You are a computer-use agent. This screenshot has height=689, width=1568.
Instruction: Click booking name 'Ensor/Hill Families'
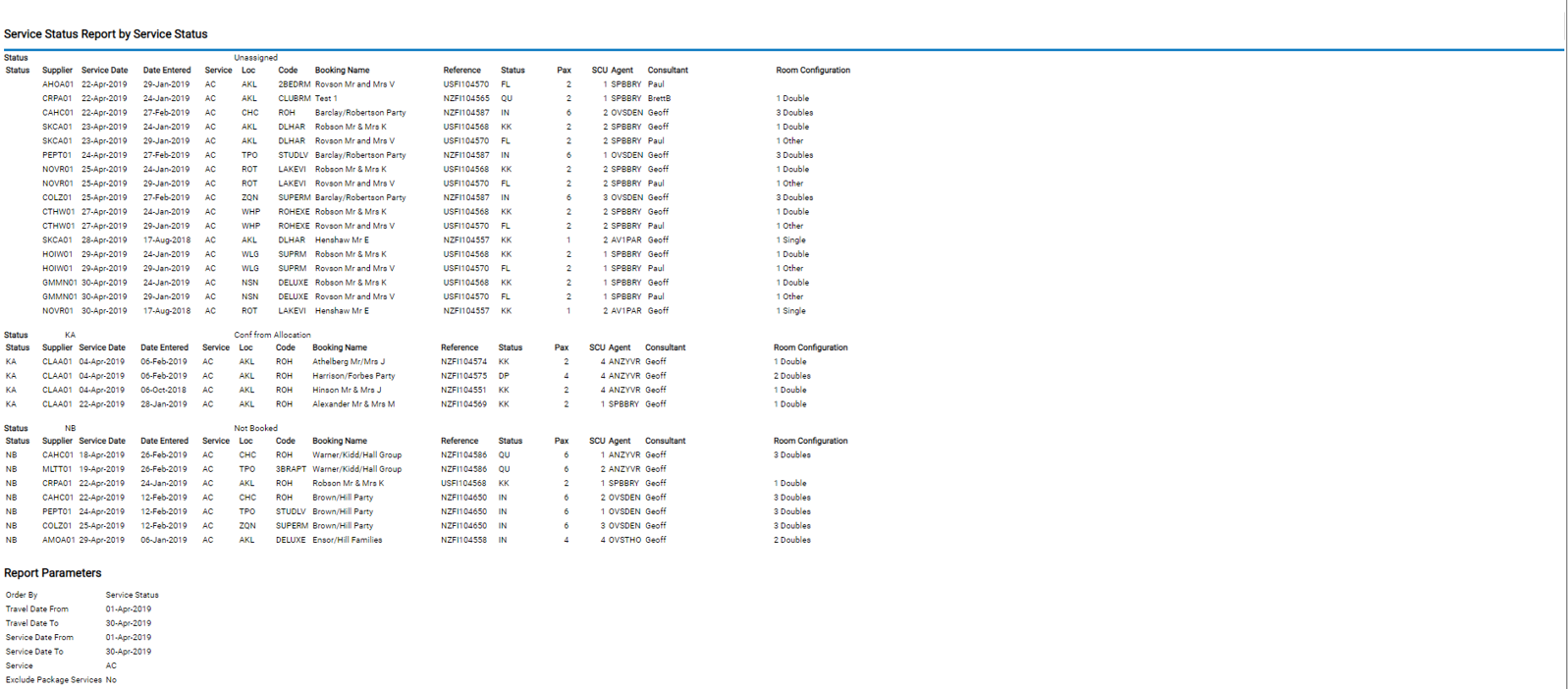(348, 540)
